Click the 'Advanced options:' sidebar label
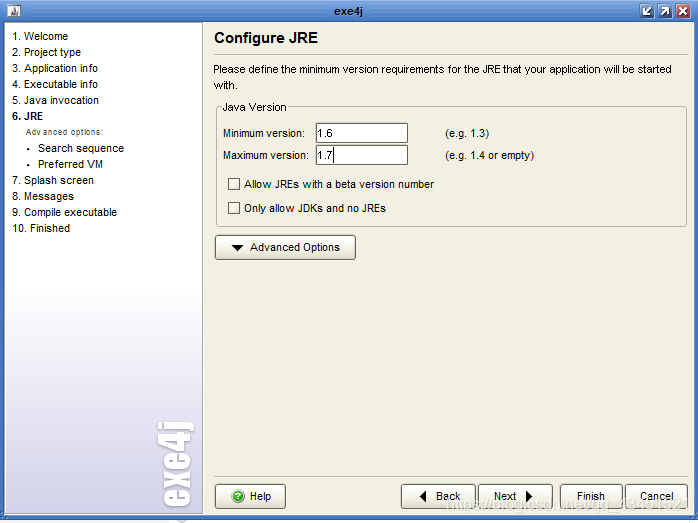The image size is (698, 523). click(64, 132)
